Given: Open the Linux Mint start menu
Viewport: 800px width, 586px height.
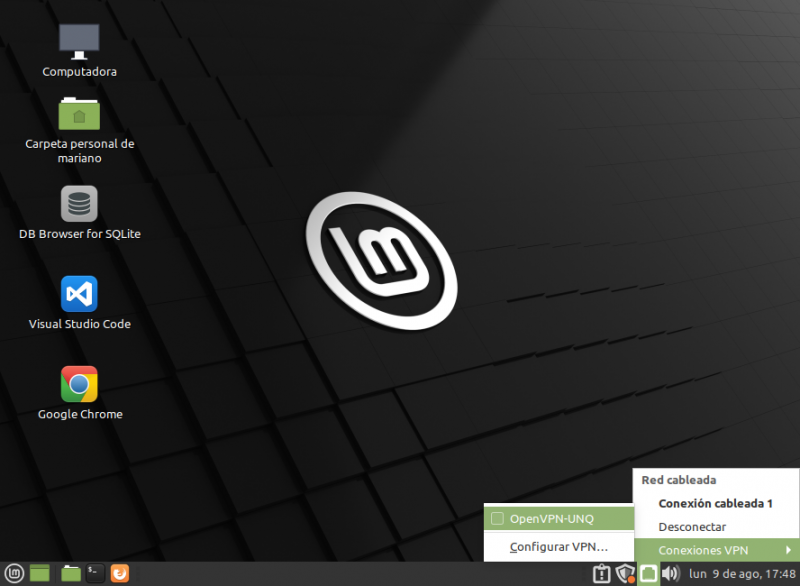Looking at the screenshot, I should point(14,574).
